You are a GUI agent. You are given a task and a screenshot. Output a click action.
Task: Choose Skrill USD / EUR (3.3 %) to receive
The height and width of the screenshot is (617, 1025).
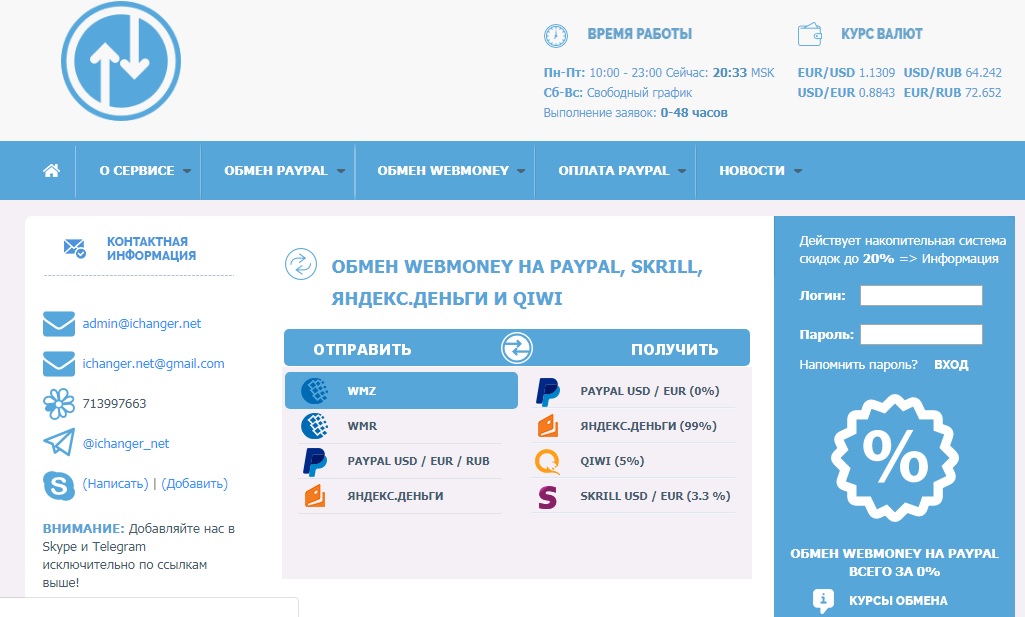tap(633, 497)
